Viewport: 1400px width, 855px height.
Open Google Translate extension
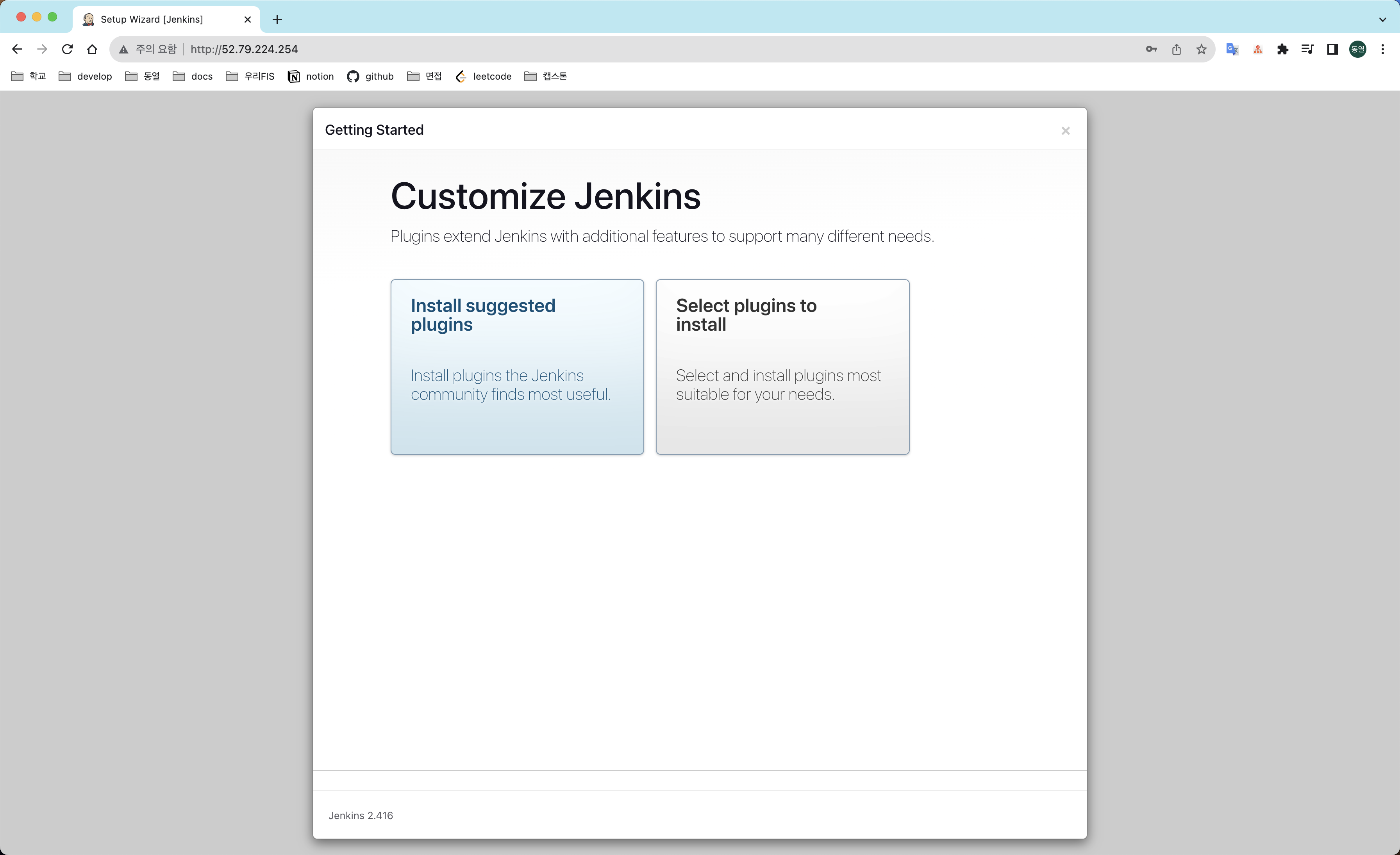[1232, 50]
